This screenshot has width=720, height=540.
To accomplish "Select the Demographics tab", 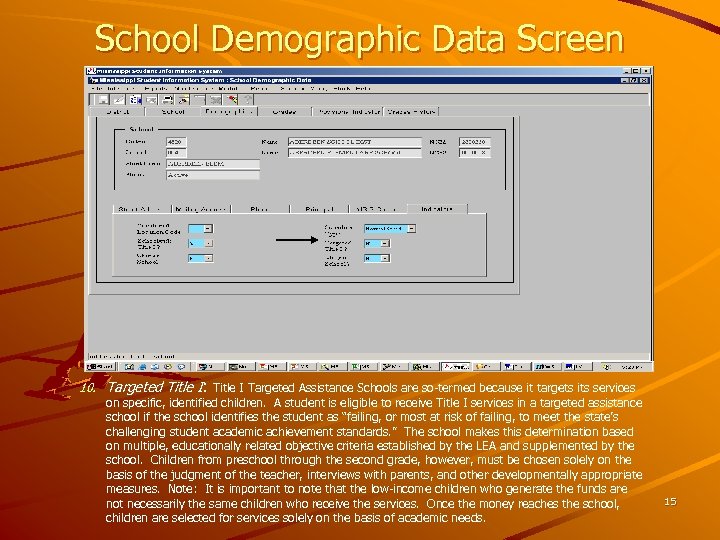I will 229,111.
